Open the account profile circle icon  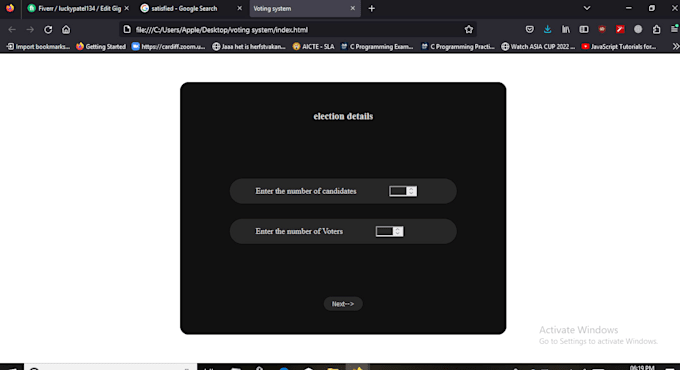[638, 29]
